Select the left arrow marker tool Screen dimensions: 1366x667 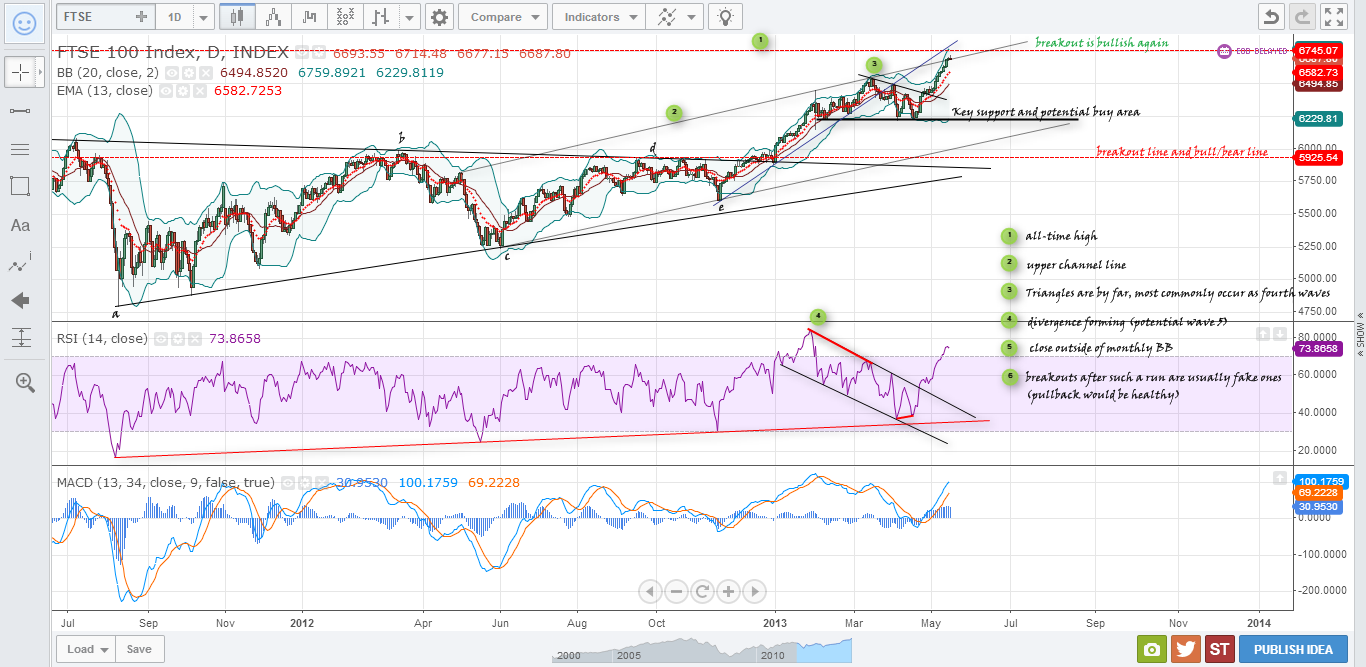click(20, 300)
